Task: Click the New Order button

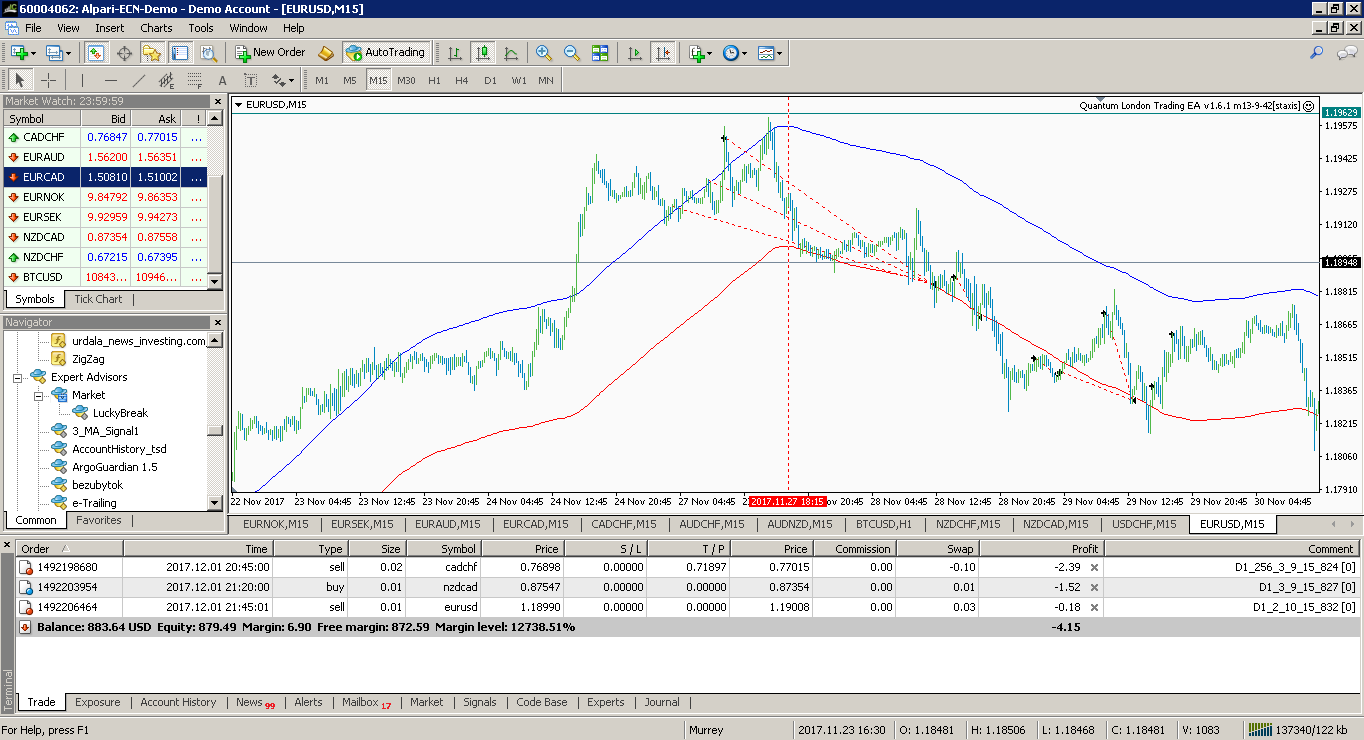Action: 270,52
